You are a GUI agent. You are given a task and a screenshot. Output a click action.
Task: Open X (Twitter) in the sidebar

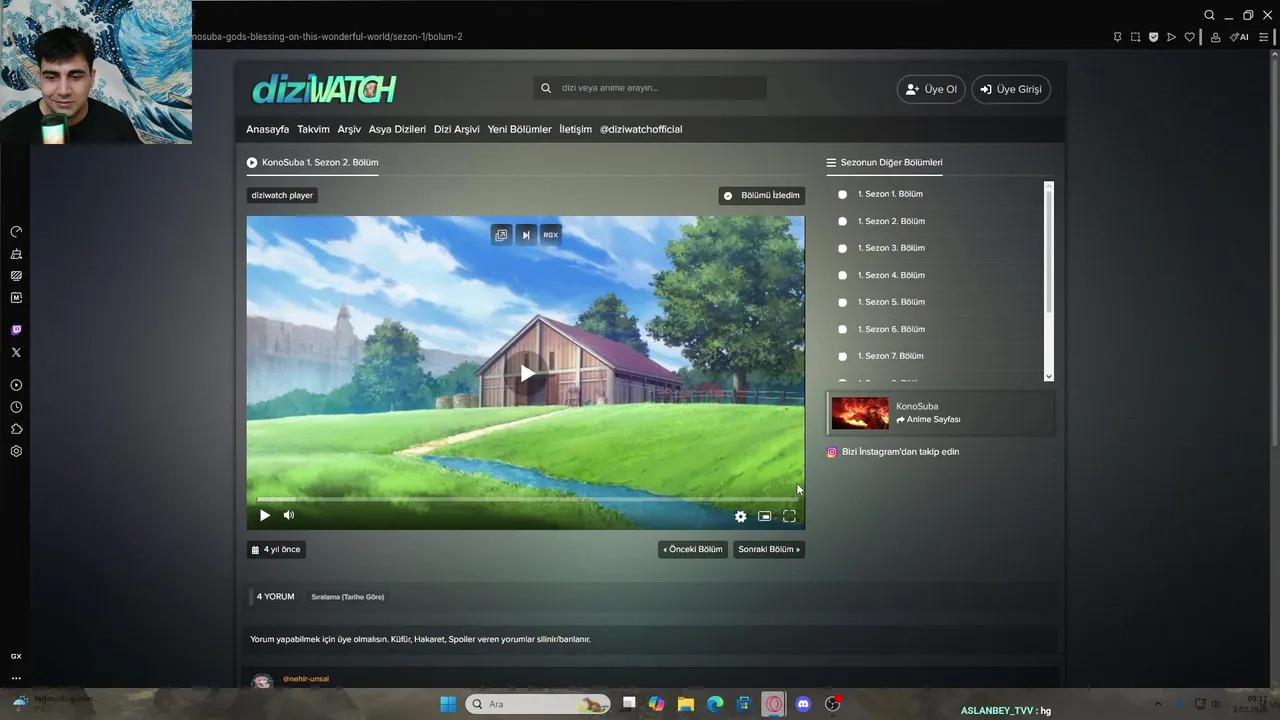coord(16,352)
